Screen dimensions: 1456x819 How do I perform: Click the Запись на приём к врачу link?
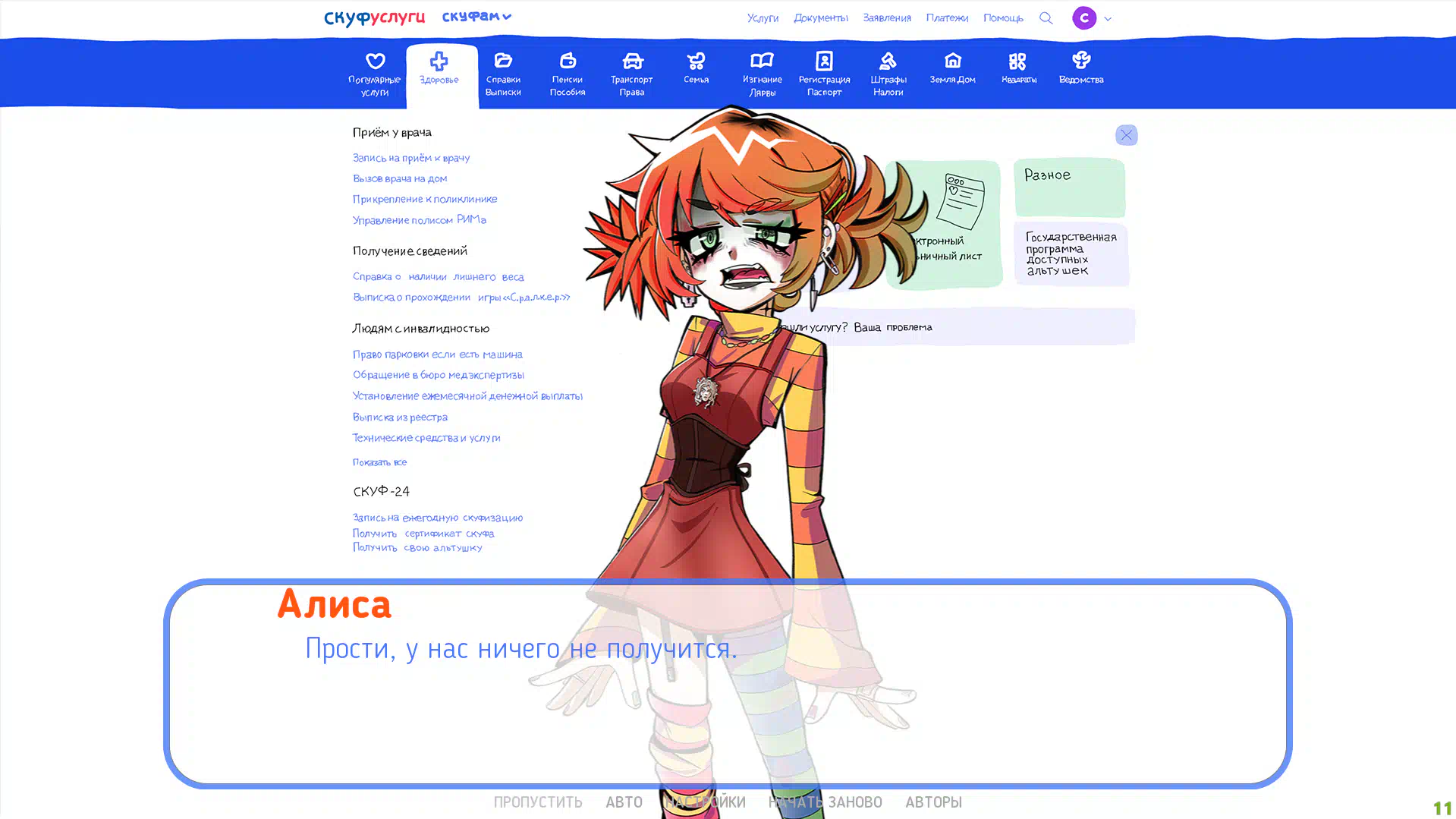411,159
